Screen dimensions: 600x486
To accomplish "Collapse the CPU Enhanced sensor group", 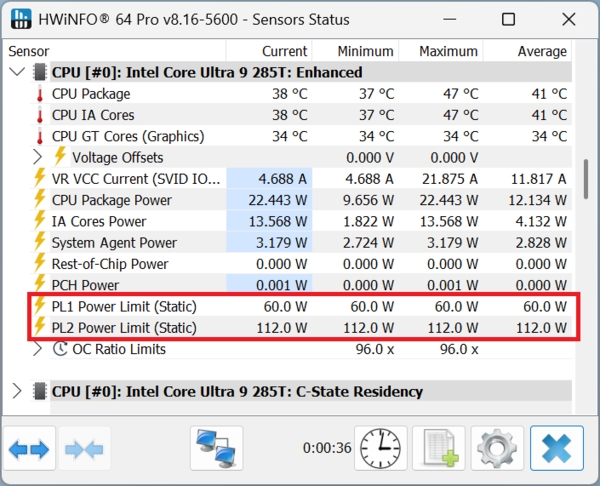I will point(17,72).
